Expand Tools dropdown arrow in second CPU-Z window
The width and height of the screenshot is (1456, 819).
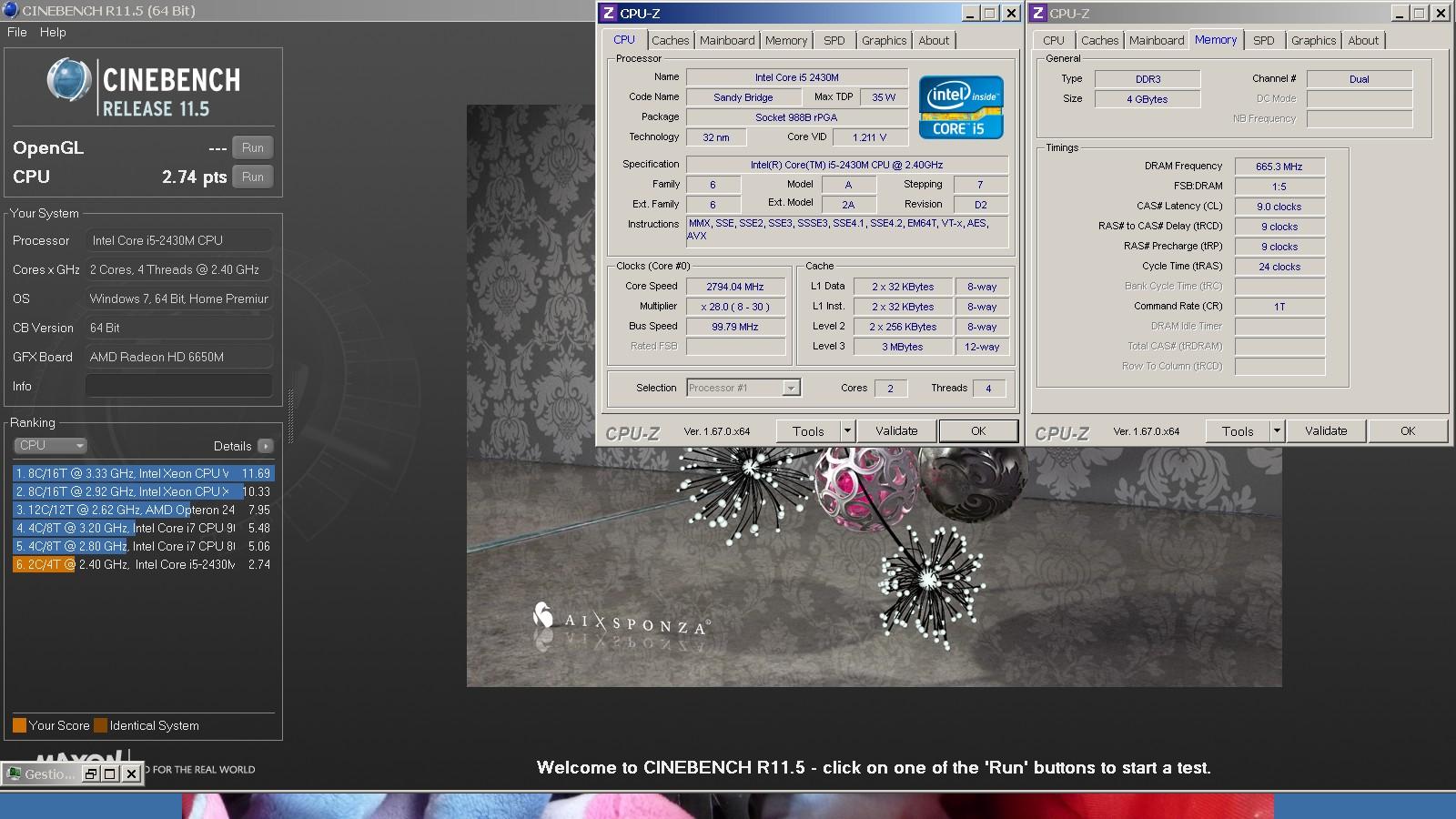pyautogui.click(x=1277, y=431)
